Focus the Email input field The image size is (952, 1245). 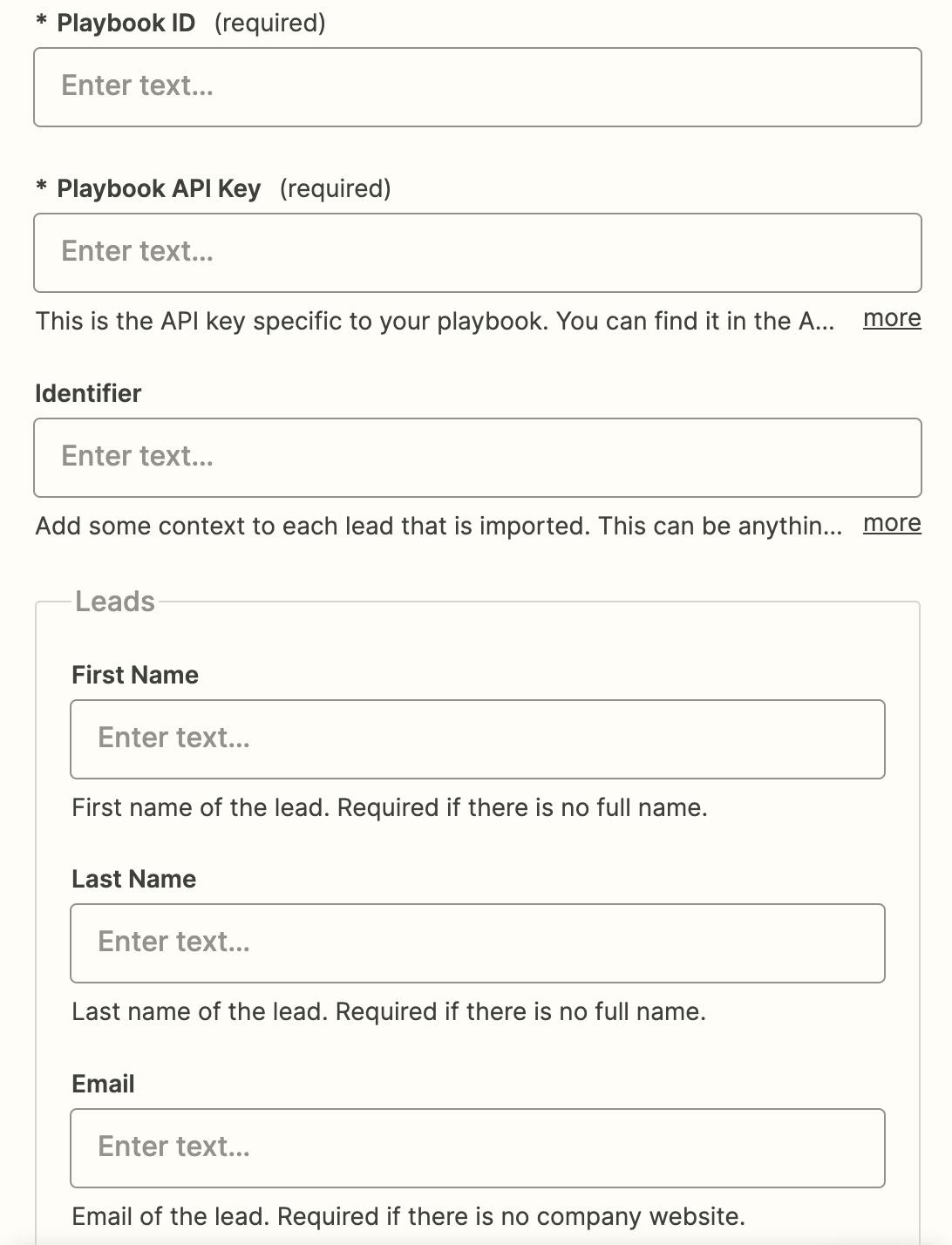pyautogui.click(x=477, y=1148)
